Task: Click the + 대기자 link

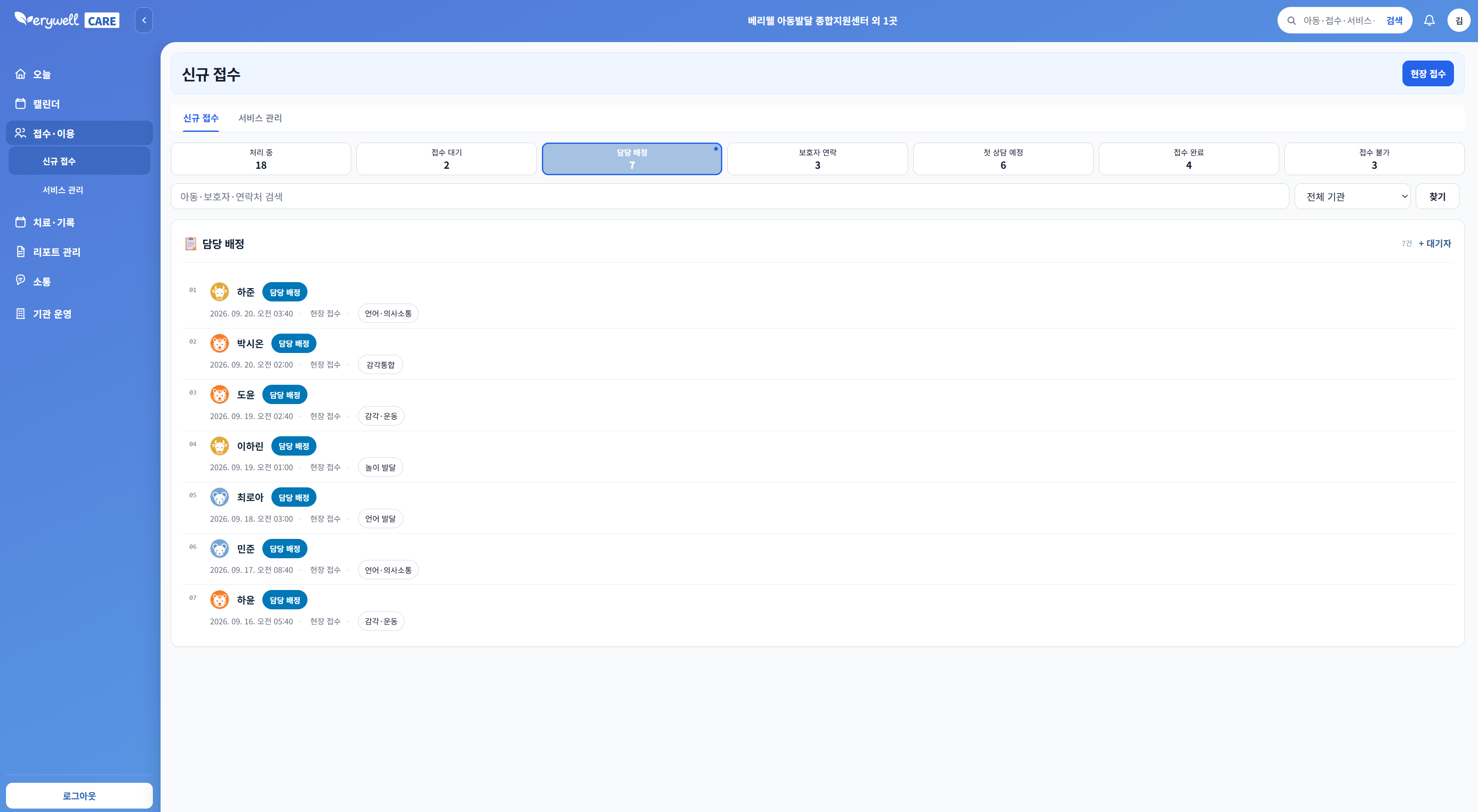Action: [1434, 243]
